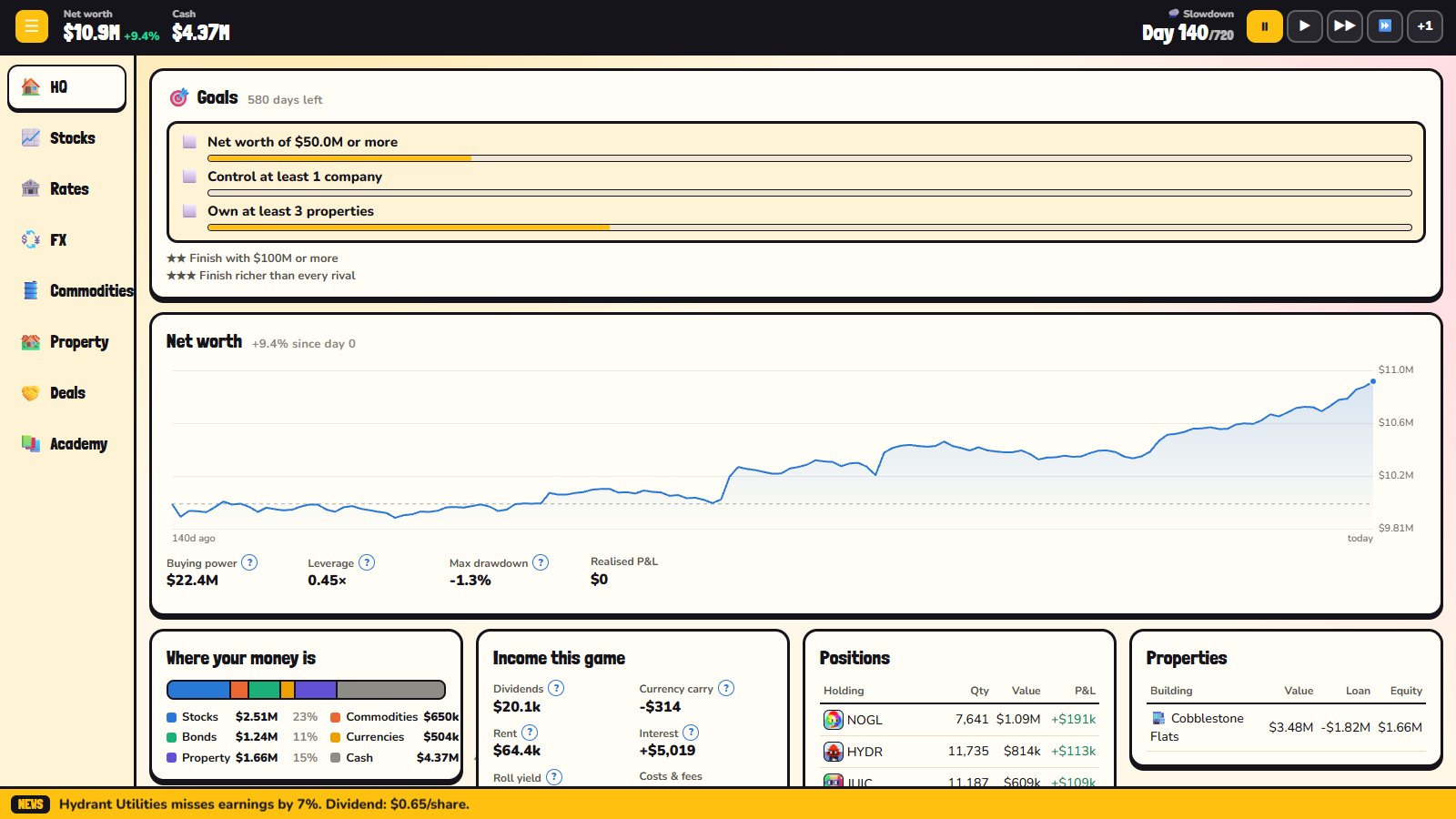Click the blue skip-forward speed button

[x=1384, y=26]
